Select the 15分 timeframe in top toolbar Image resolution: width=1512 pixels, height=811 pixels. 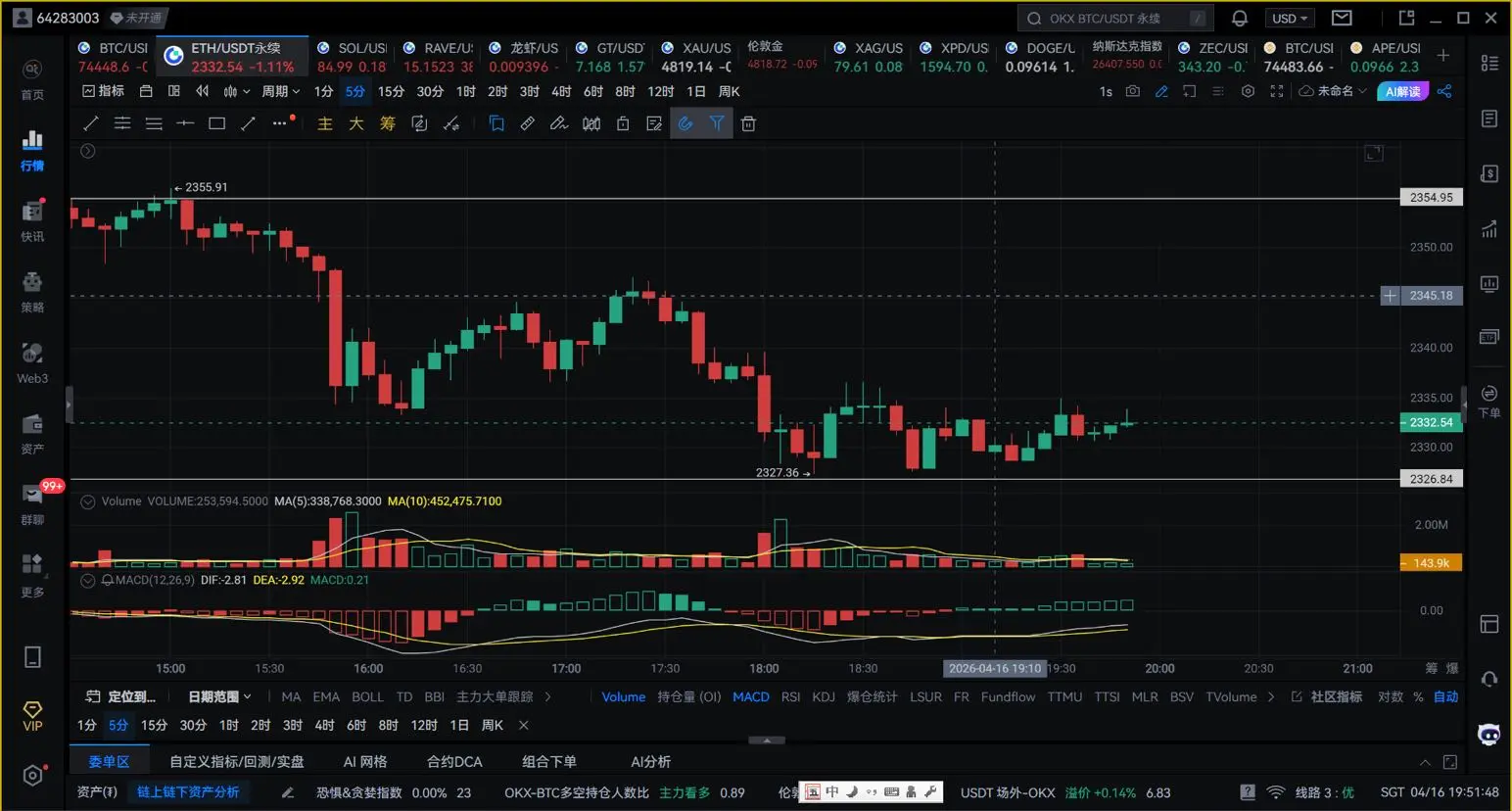391,91
